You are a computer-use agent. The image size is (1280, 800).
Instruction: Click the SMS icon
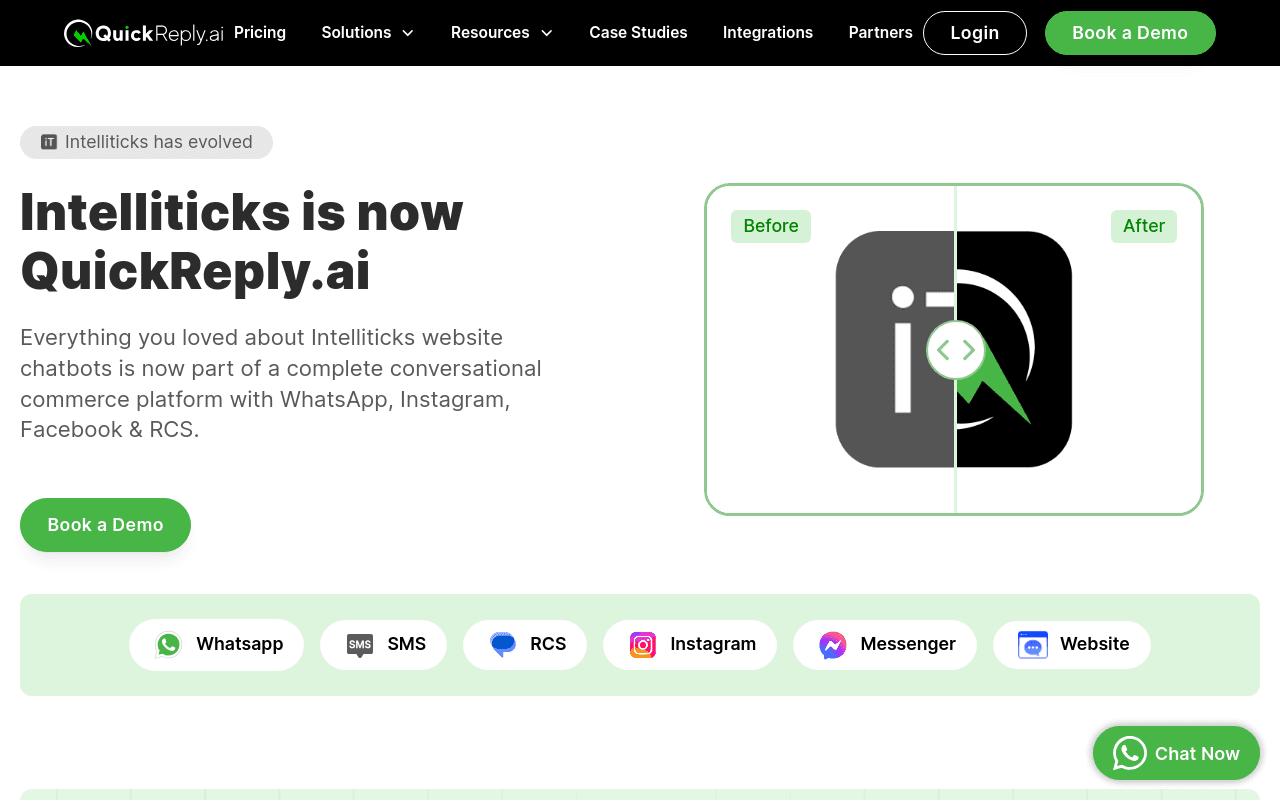(x=360, y=645)
